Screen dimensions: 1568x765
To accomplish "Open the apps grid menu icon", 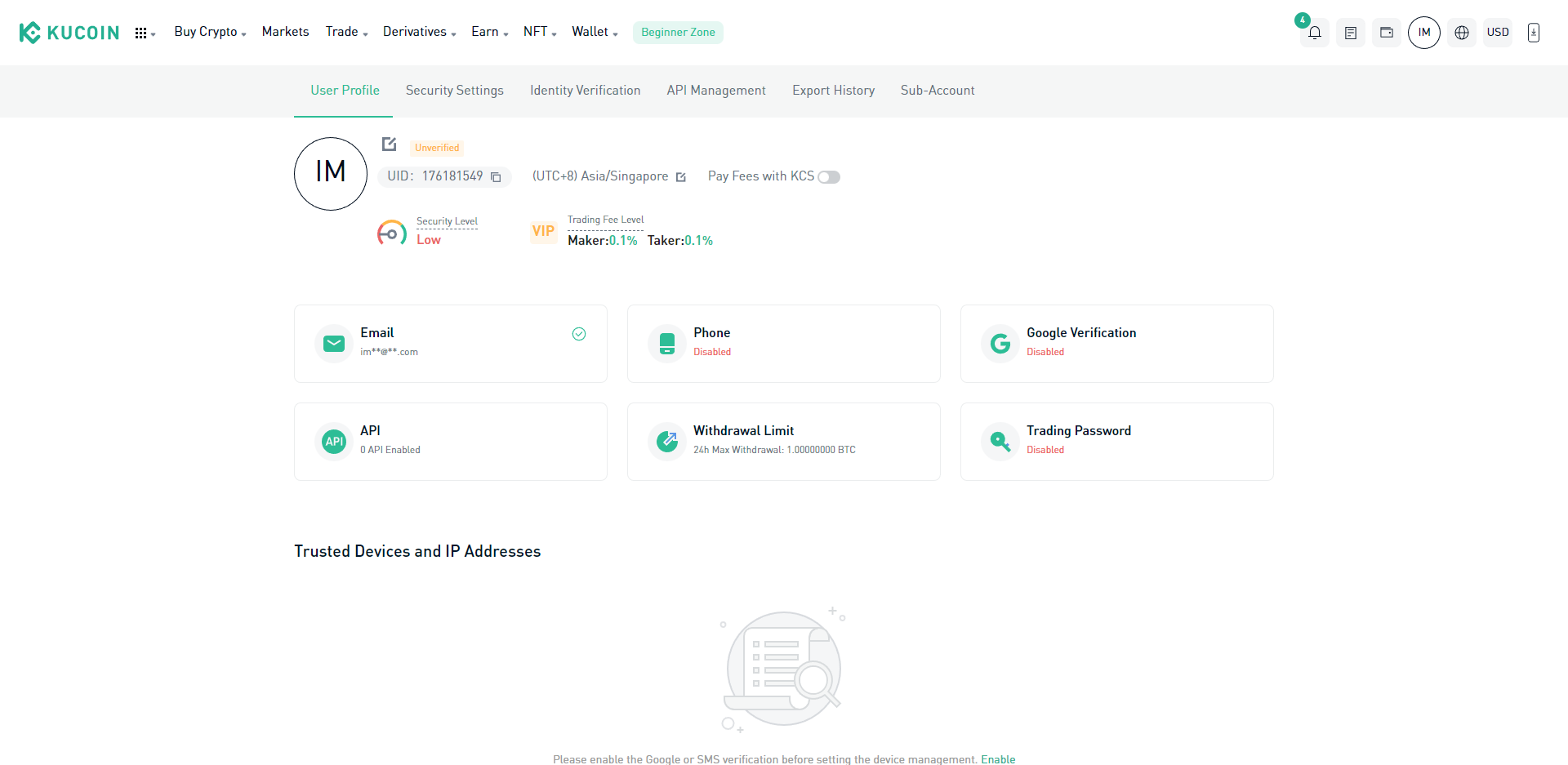I will click(141, 33).
